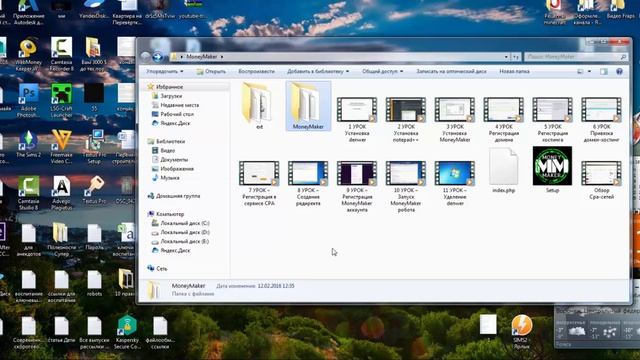Click the MoneyMaker search field
Screen dimensions: 640x360
[x=576, y=57]
